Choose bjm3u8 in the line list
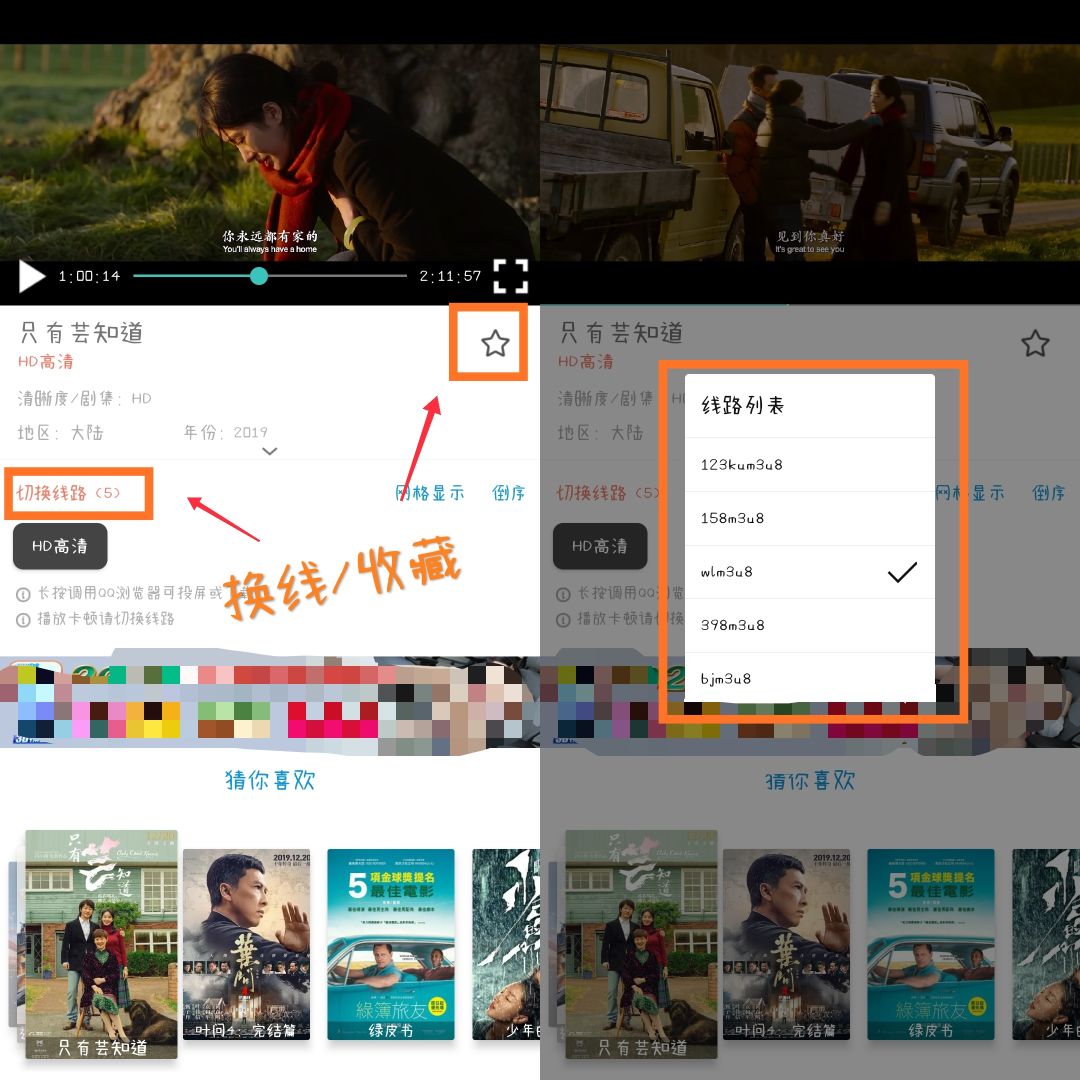Screen dimensions: 1080x1080 click(x=809, y=678)
